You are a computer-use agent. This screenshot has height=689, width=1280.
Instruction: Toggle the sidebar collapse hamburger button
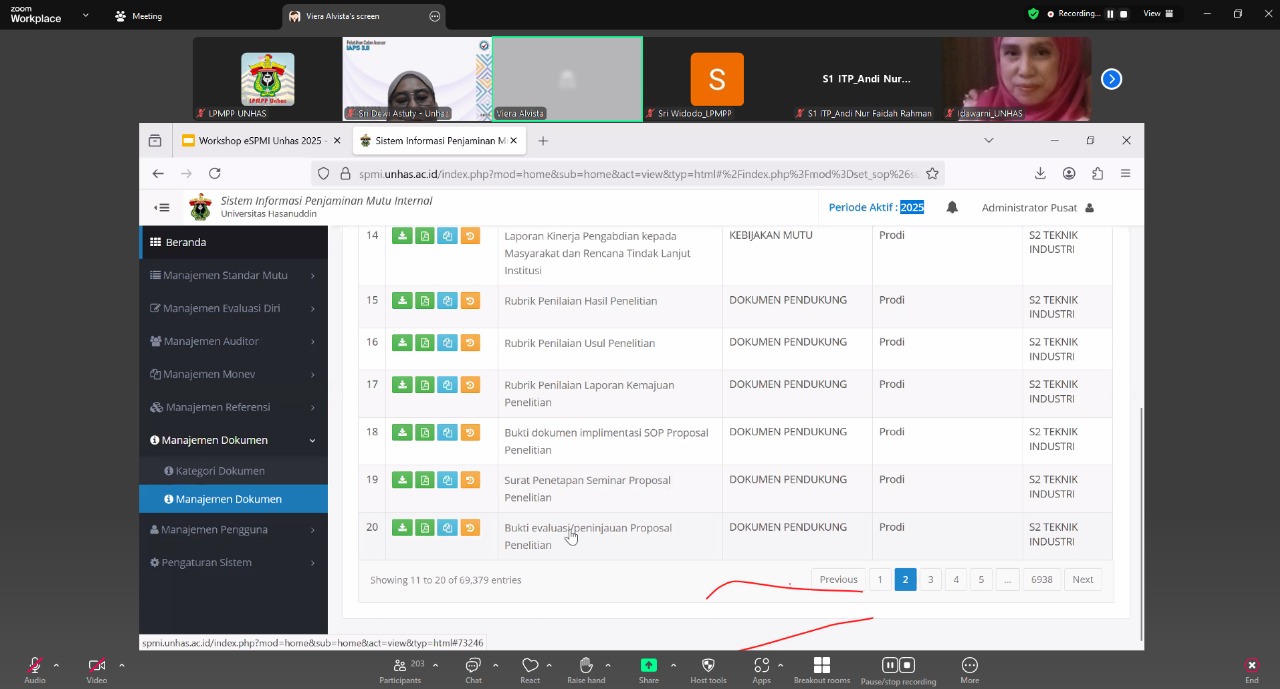pos(162,208)
